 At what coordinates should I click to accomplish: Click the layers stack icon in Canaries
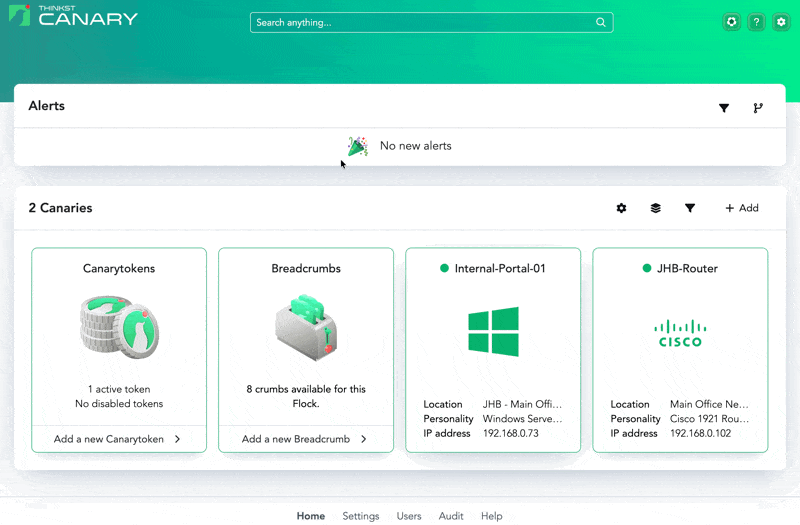click(x=656, y=208)
